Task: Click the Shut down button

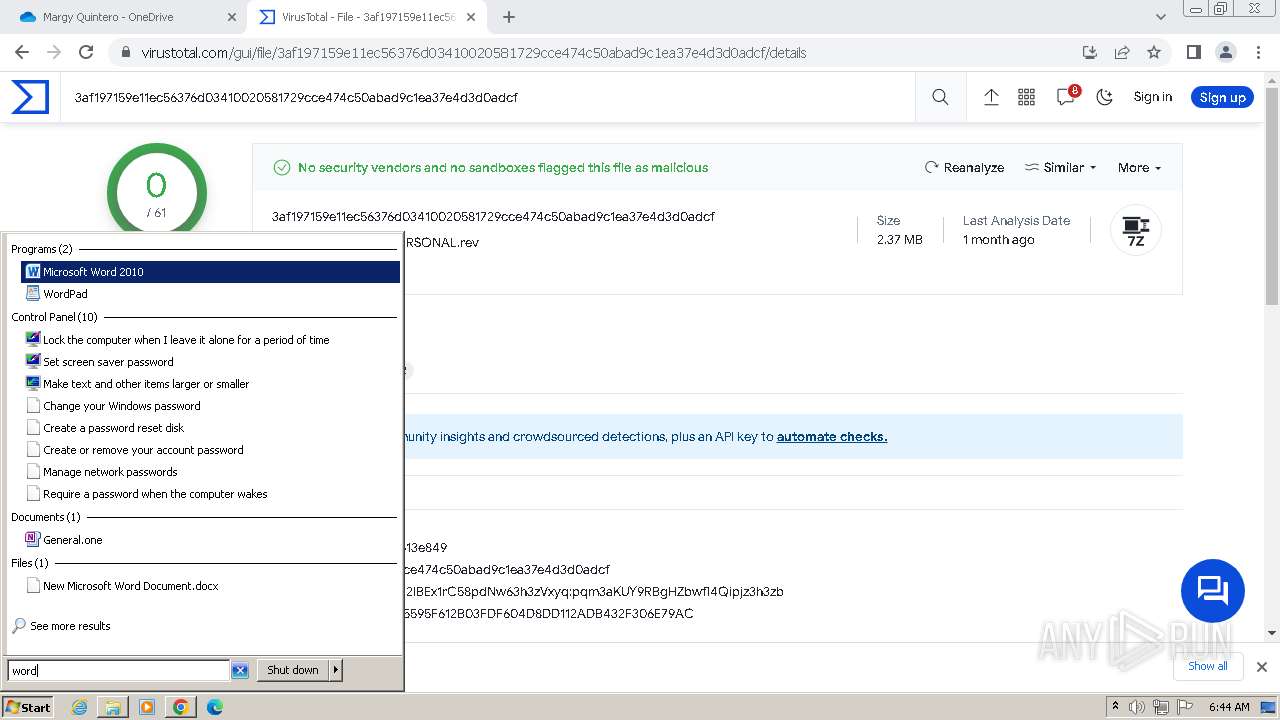Action: click(293, 670)
